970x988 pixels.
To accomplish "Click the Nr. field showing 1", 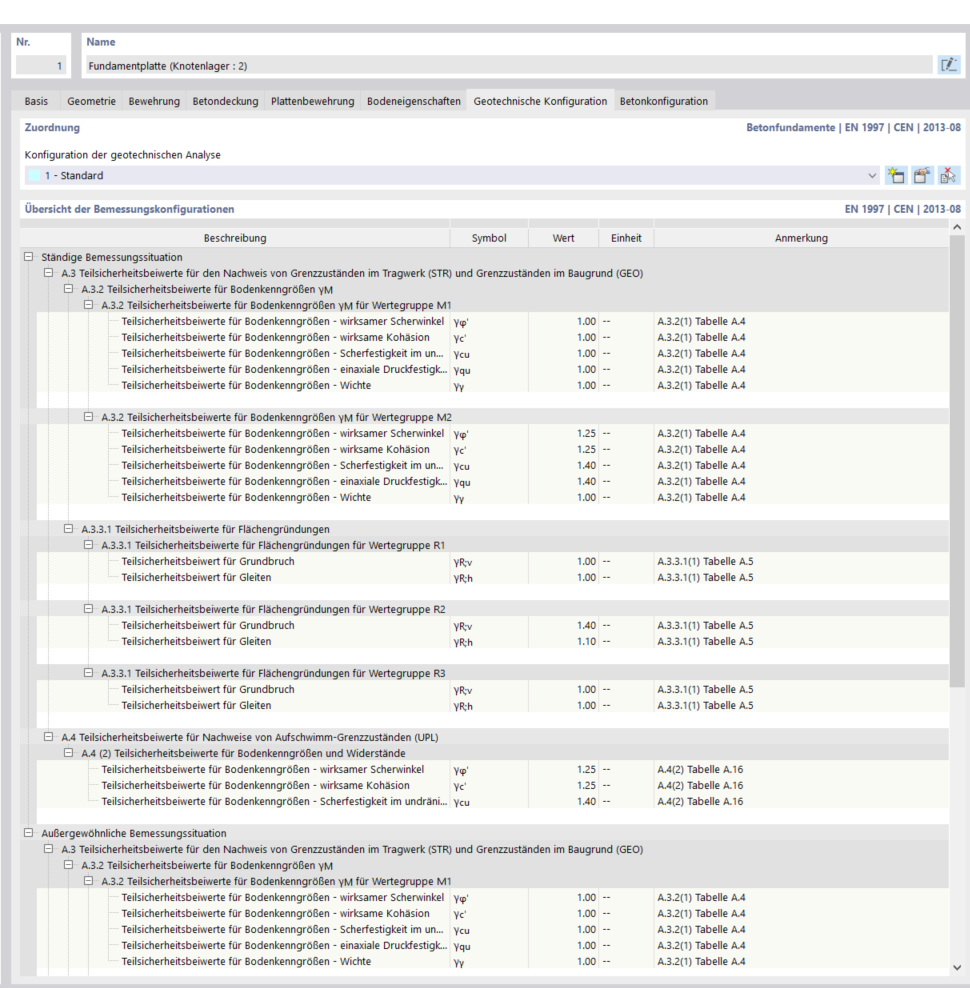I will tap(40, 66).
